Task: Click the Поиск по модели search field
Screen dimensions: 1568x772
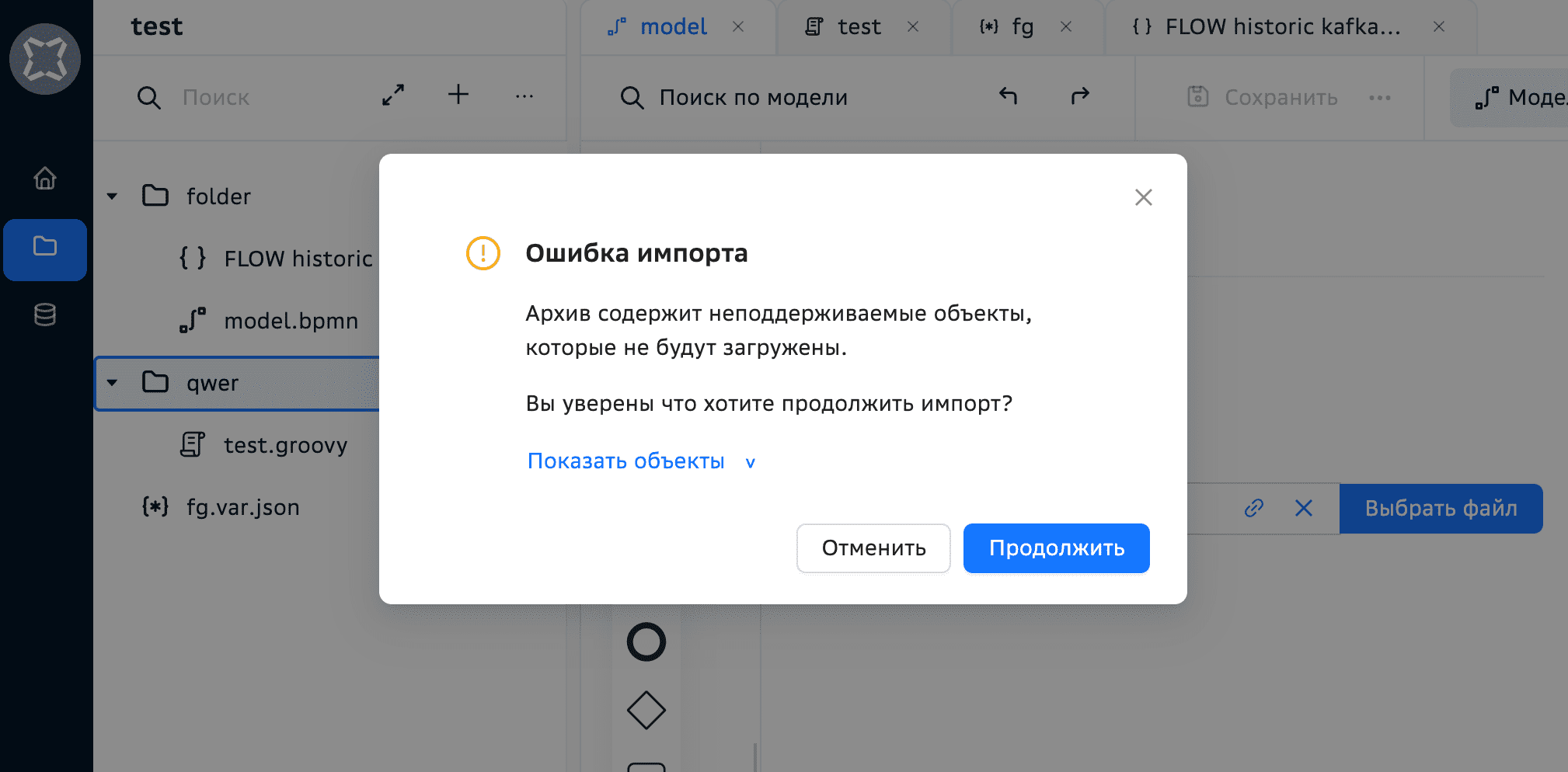Action: click(777, 98)
